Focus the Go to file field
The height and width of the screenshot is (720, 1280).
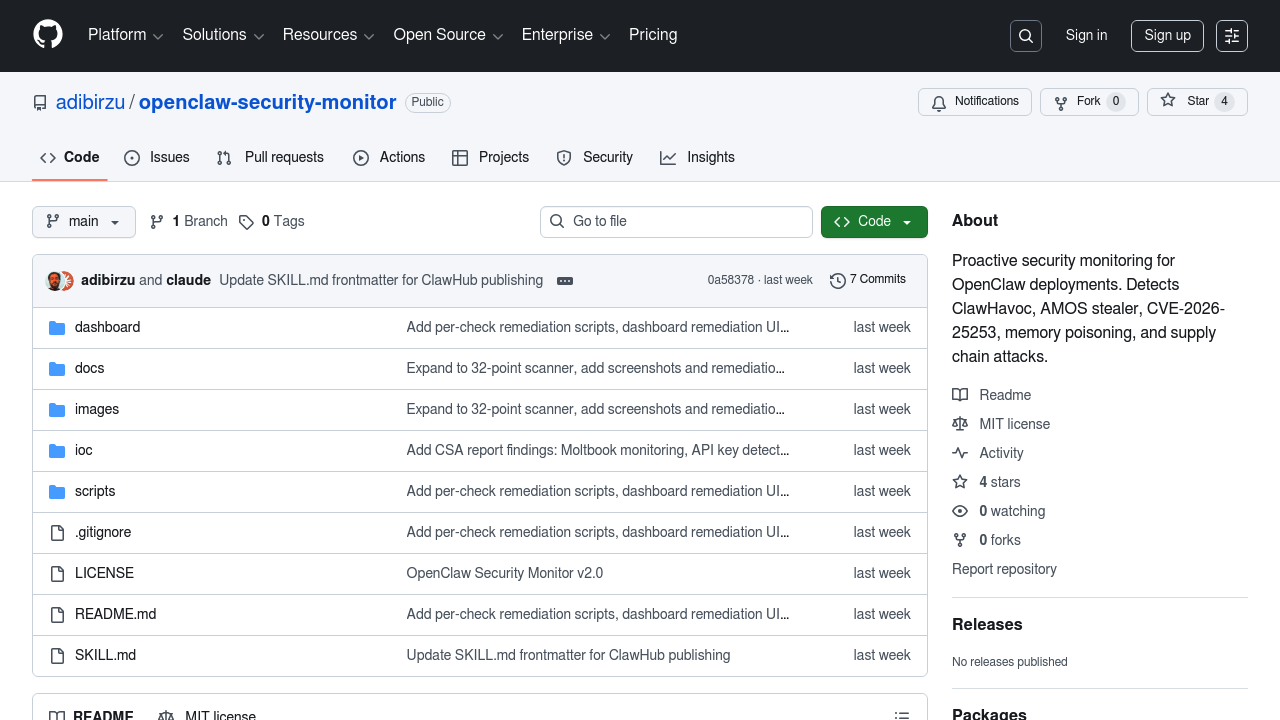coord(676,222)
